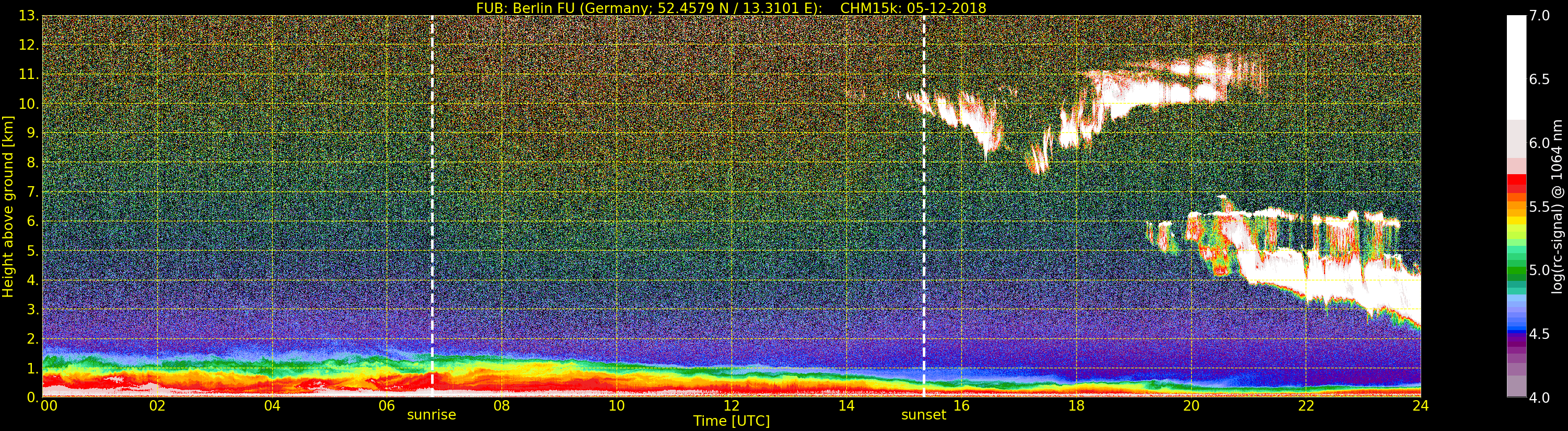Click the '24' tick on the time axis
This screenshot has width=1568, height=431.
[x=1421, y=405]
